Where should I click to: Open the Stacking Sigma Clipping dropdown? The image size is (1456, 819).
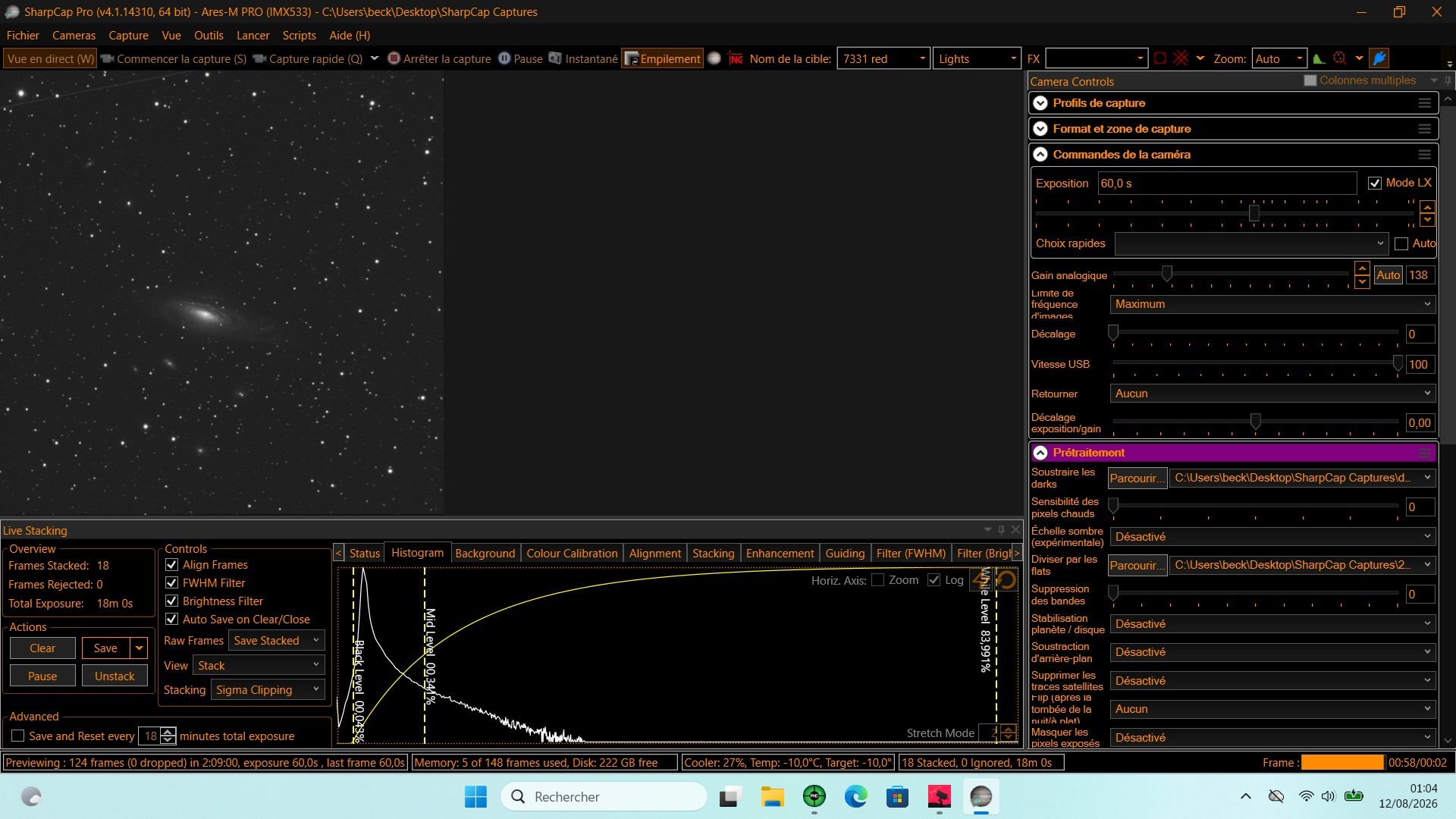pos(267,689)
